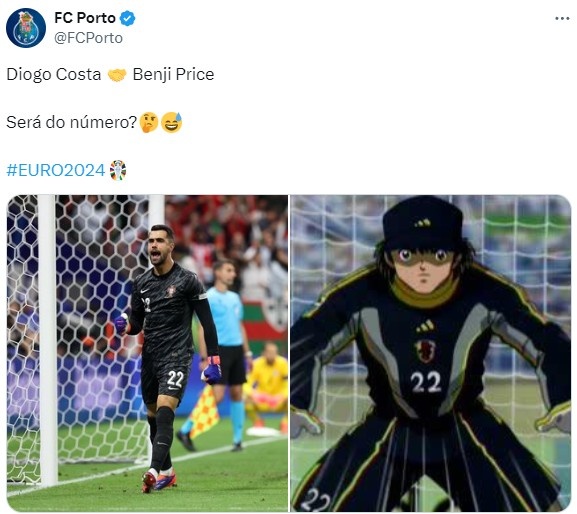
Task: Click the 22 on Diogo Costa's shorts
Action: 175,379
